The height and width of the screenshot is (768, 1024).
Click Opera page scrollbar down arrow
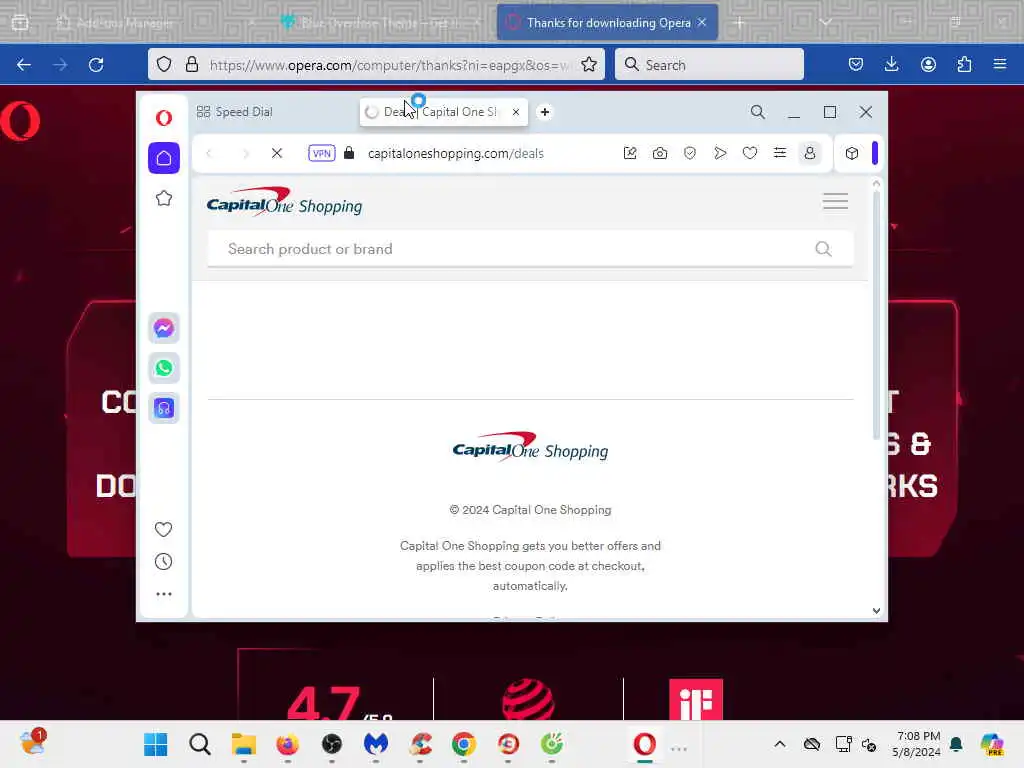[x=876, y=611]
